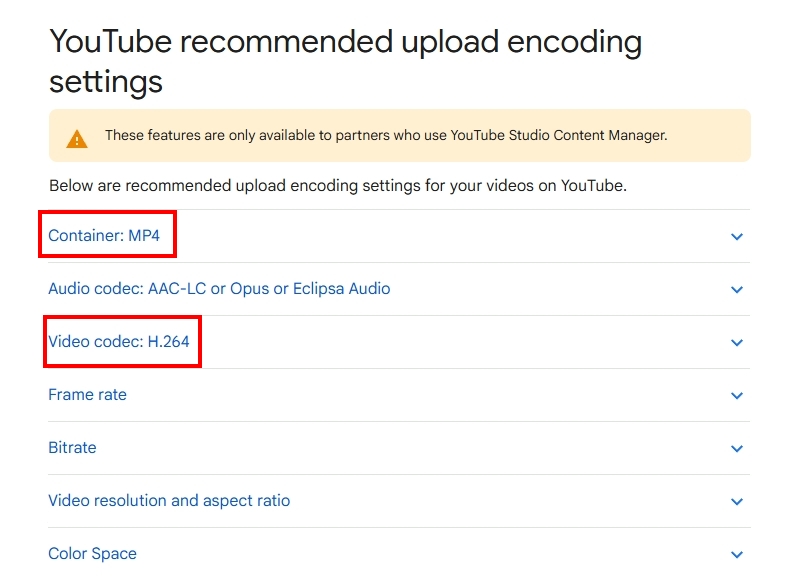Open the Color Space section title
Viewport: 797px width, 580px height.
(93, 554)
